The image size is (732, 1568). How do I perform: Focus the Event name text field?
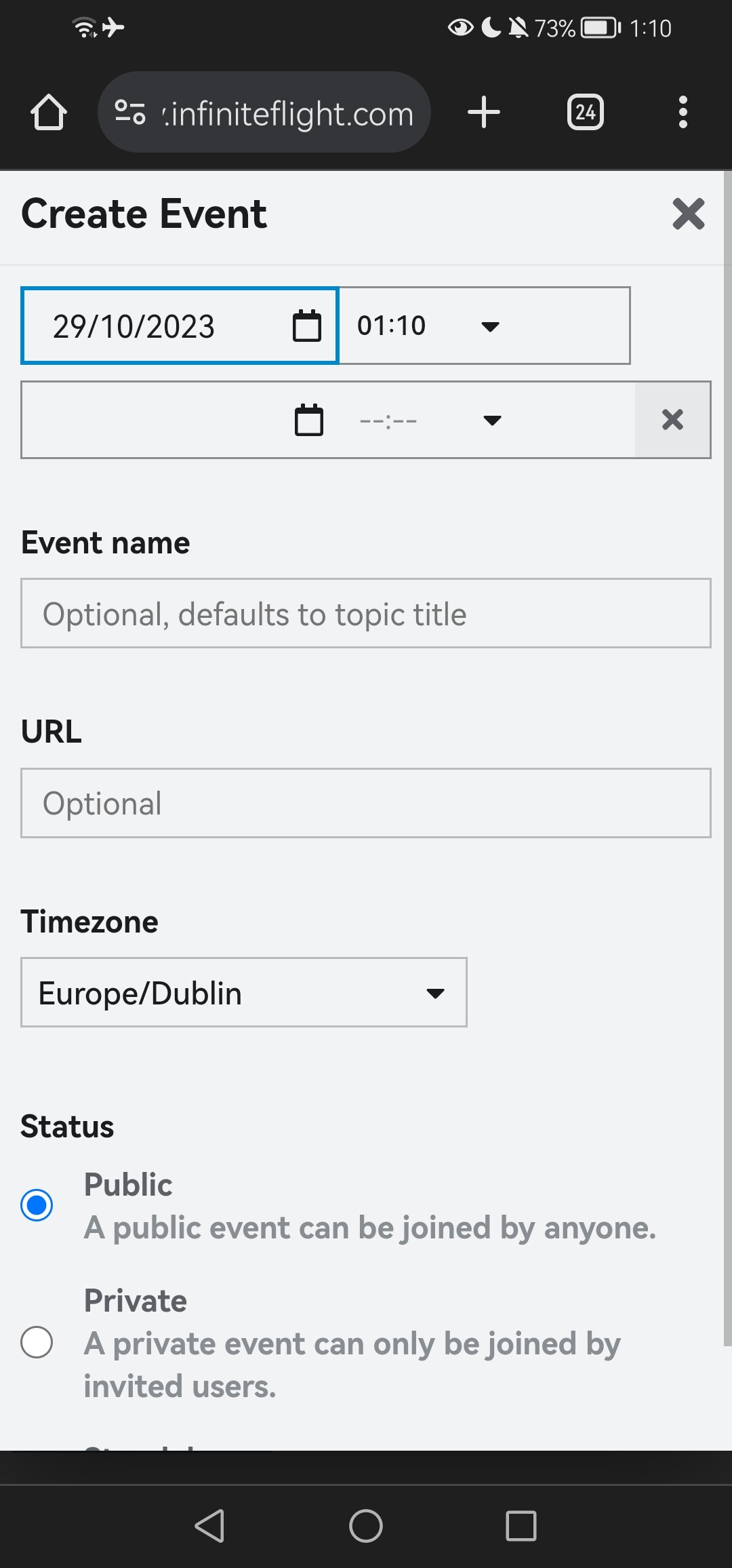pyautogui.click(x=366, y=614)
